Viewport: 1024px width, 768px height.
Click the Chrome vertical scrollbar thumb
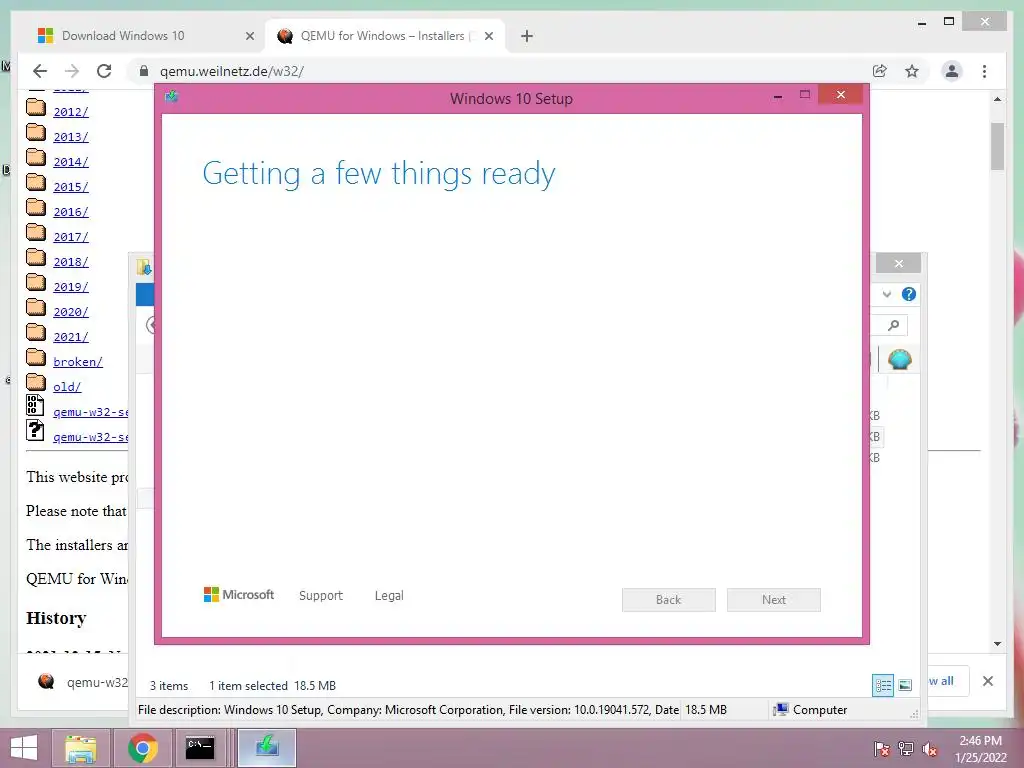tap(997, 146)
